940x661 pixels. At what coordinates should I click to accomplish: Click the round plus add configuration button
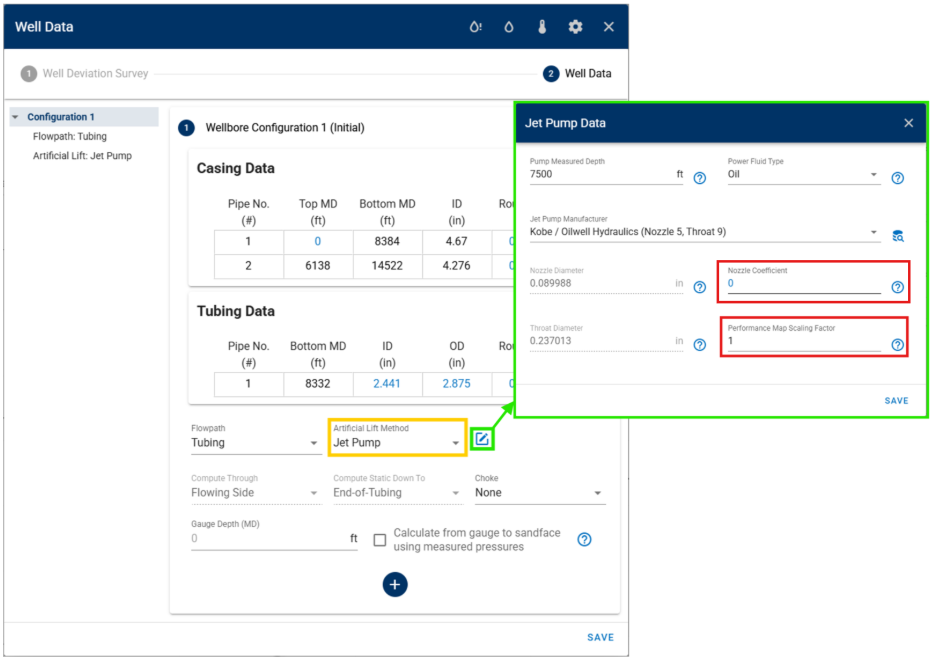(395, 584)
